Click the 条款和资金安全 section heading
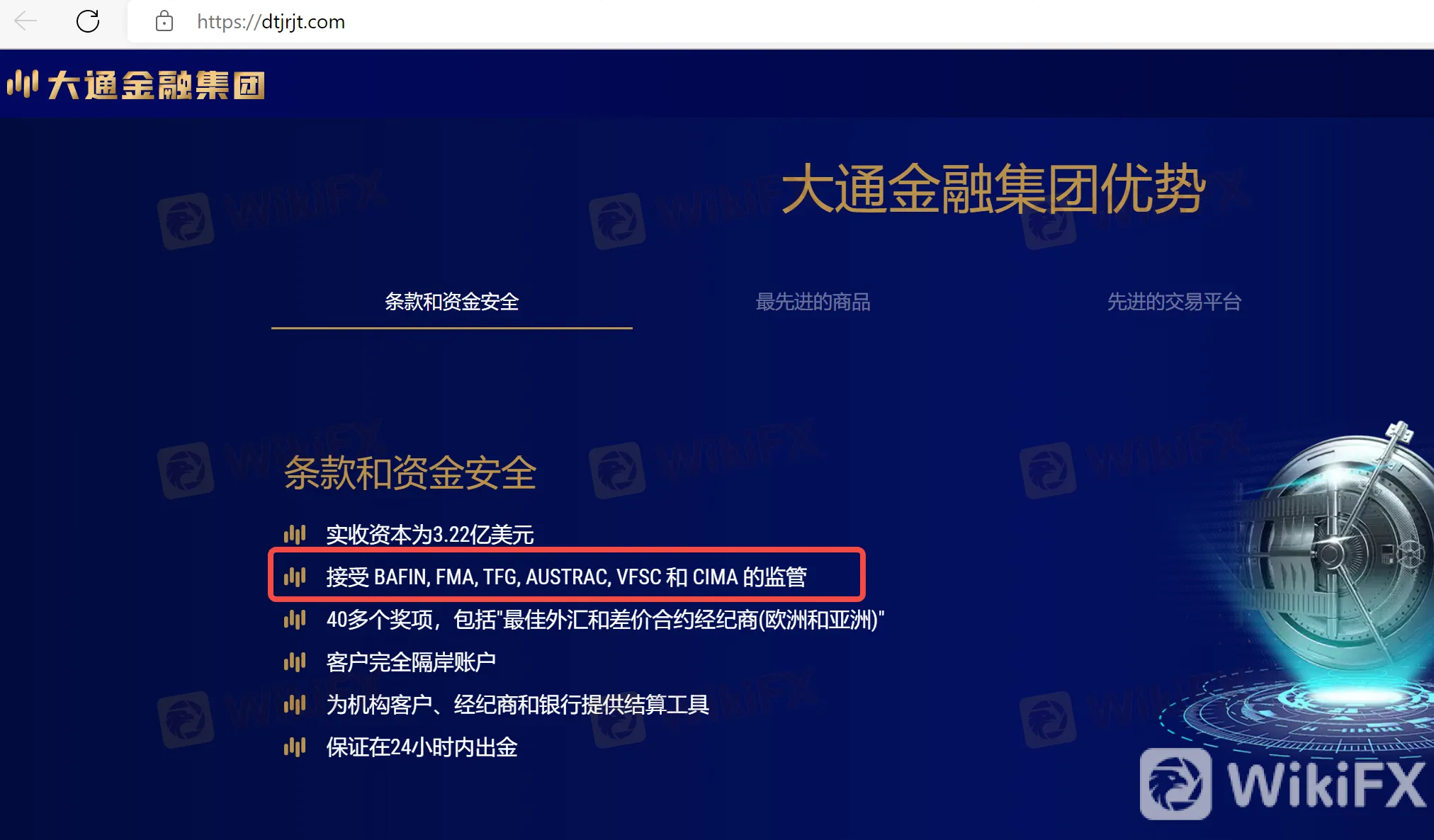The width and height of the screenshot is (1434, 840). click(412, 473)
